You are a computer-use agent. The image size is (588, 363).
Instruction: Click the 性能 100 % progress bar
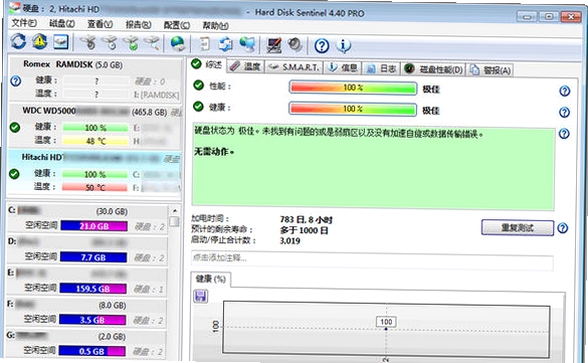(x=353, y=88)
